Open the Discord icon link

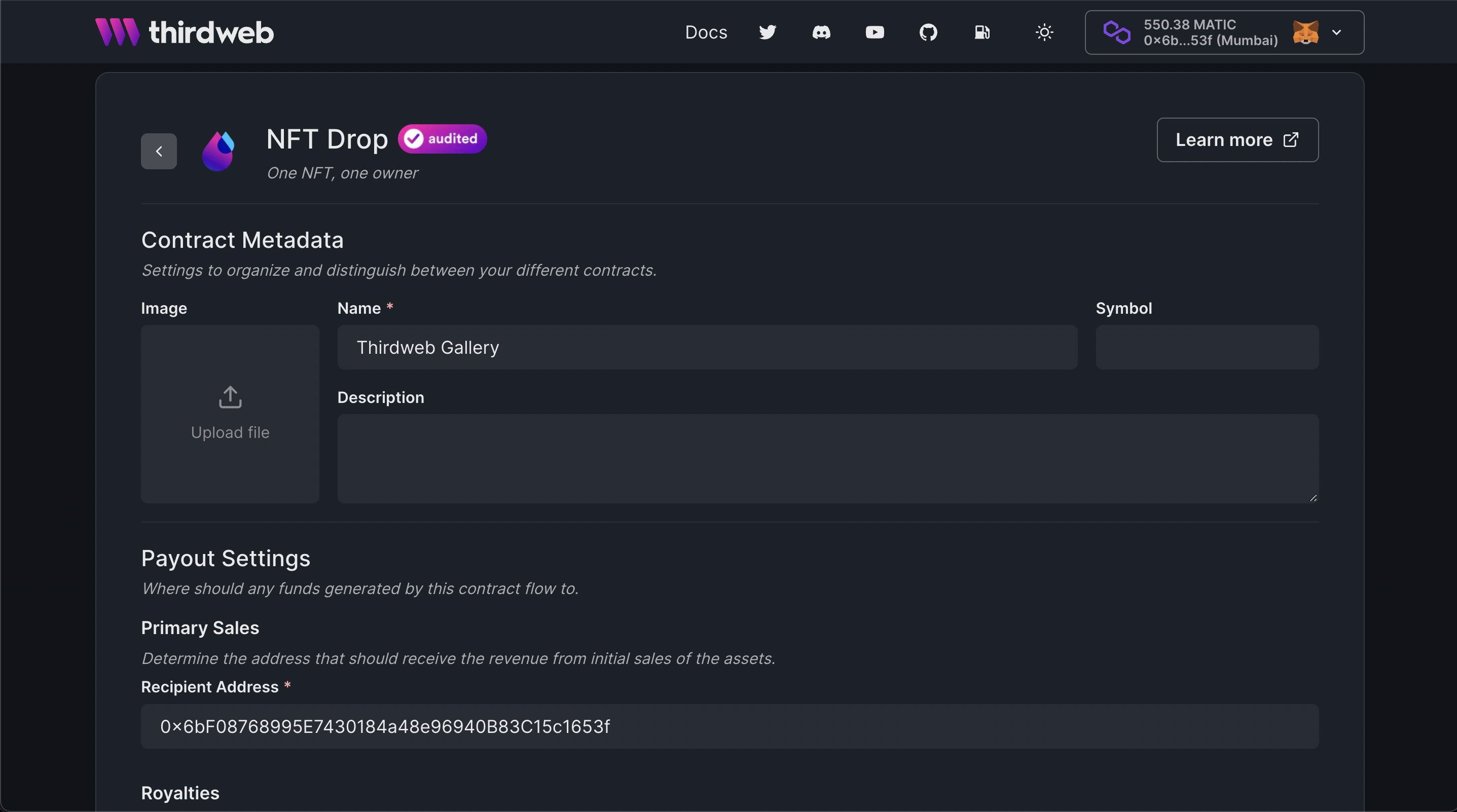(x=821, y=32)
